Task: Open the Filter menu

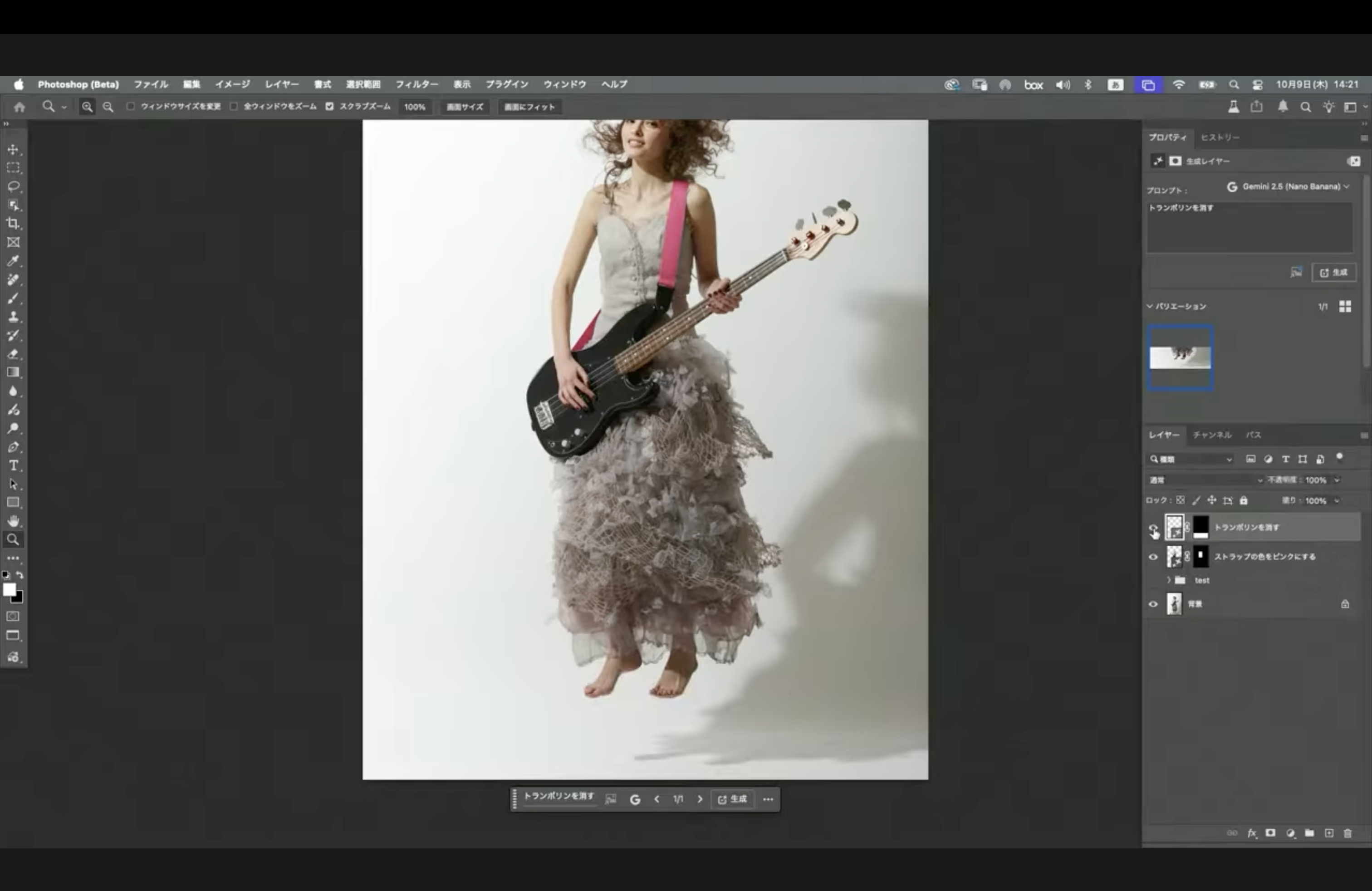Action: pos(416,84)
